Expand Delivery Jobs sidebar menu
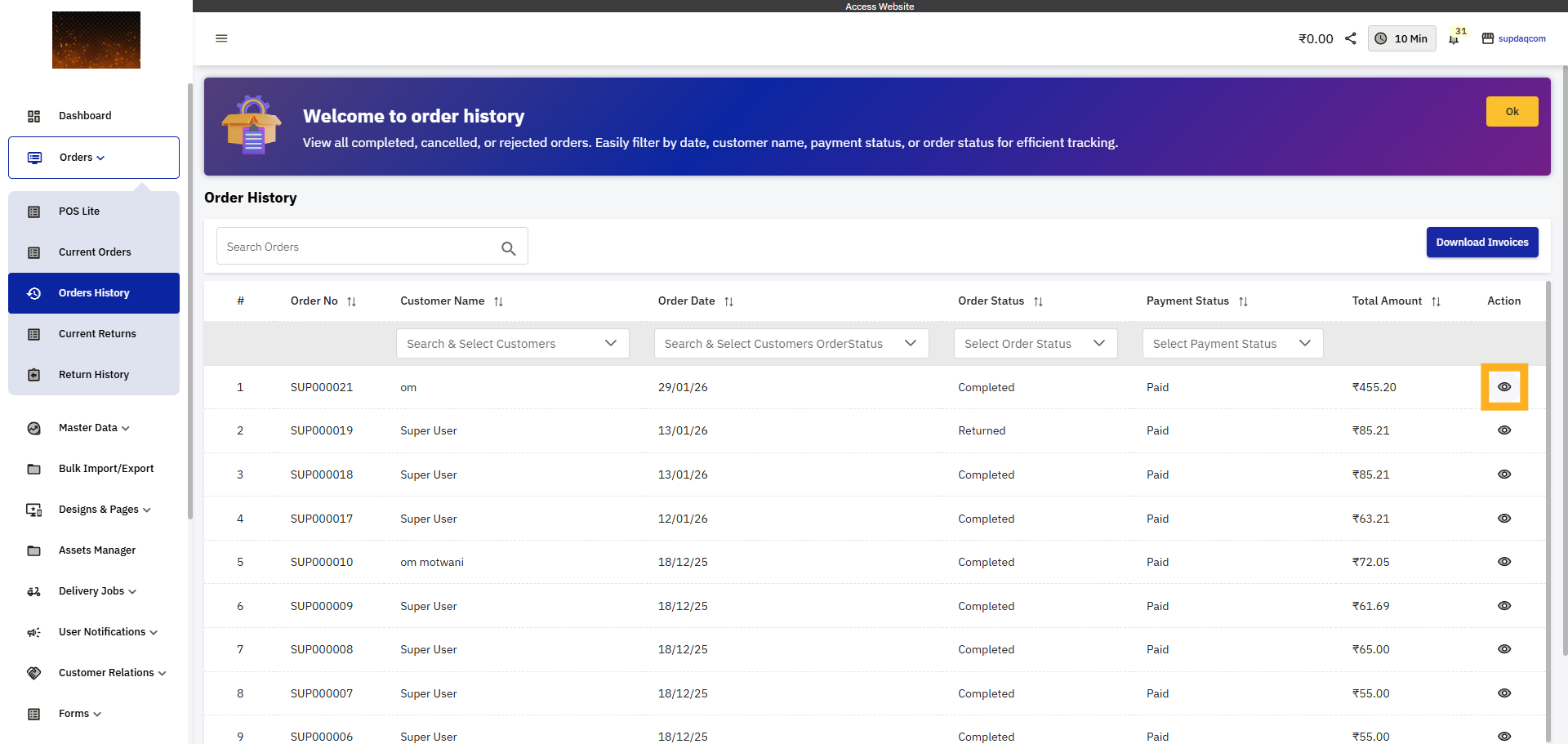The height and width of the screenshot is (744, 1568). pyautogui.click(x=96, y=591)
